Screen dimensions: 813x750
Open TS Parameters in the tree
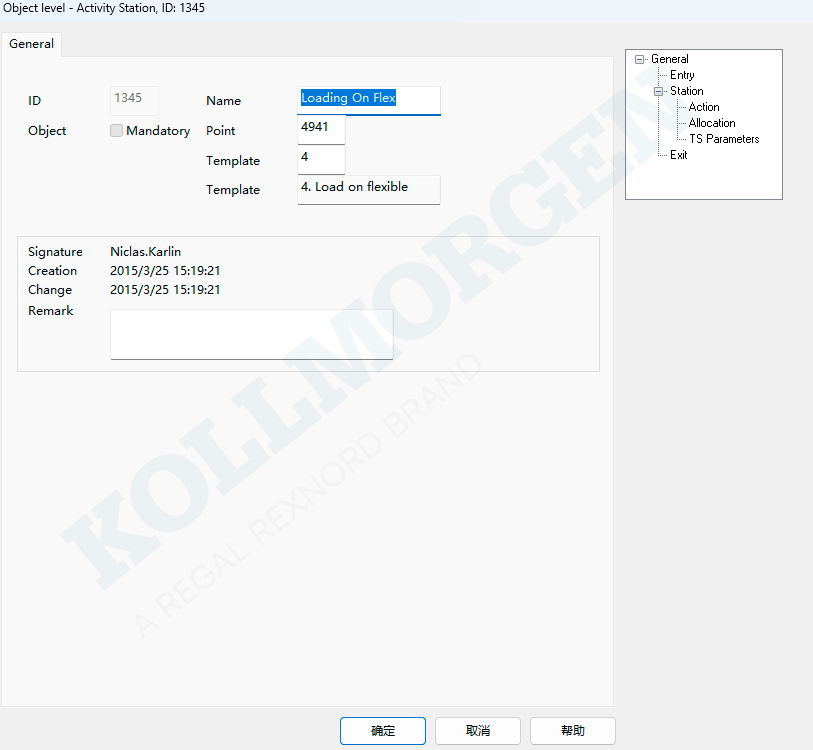point(724,139)
